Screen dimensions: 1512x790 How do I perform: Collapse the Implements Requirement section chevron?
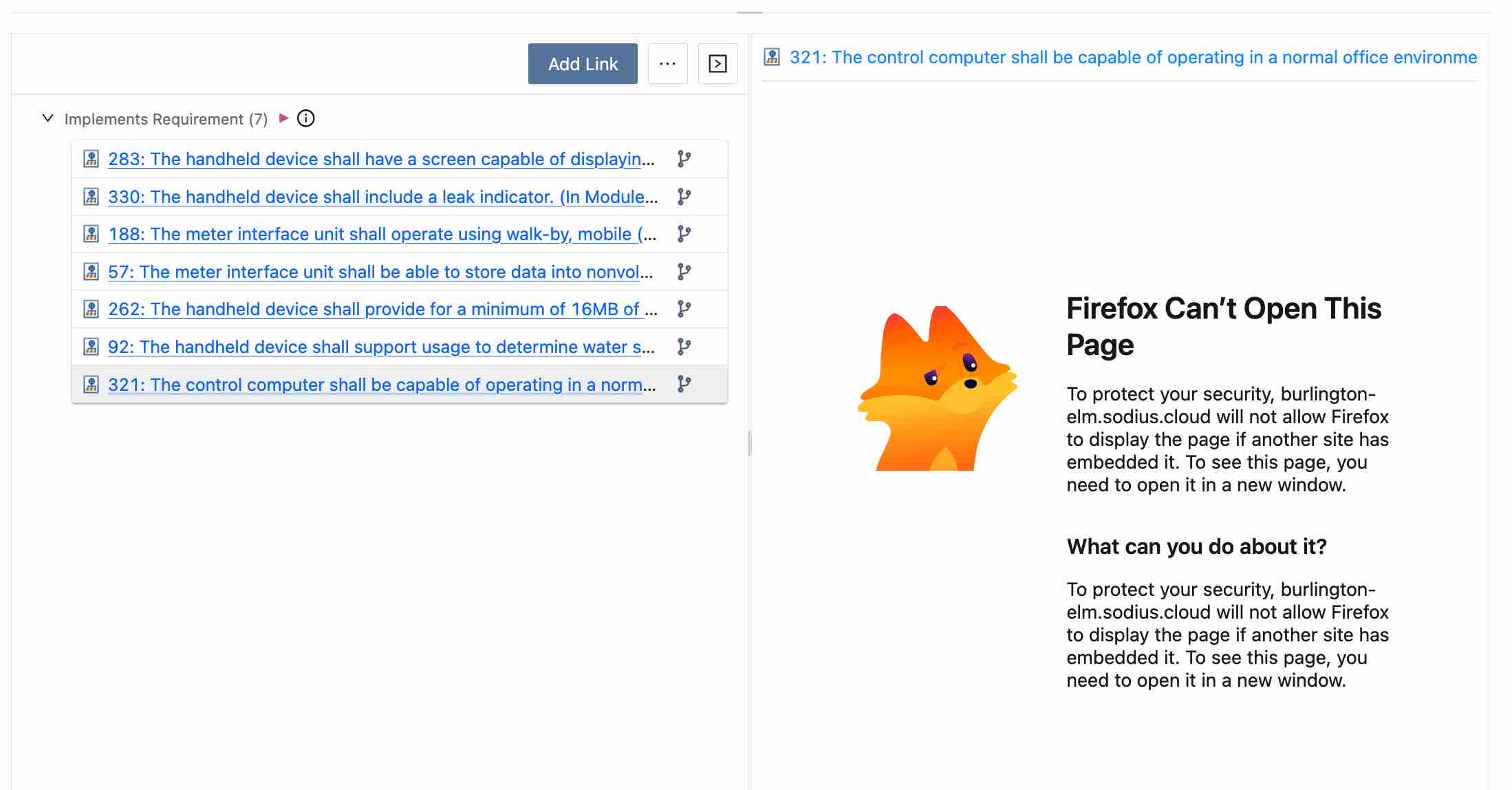point(47,118)
